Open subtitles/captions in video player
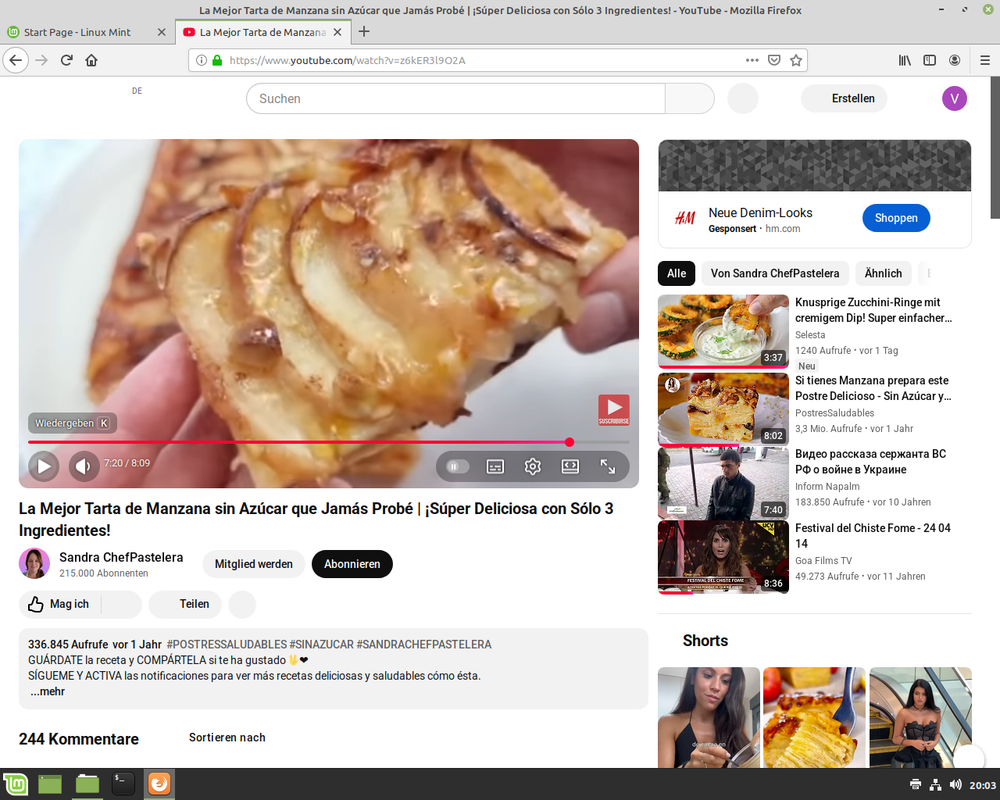Image resolution: width=1000 pixels, height=800 pixels. (495, 467)
